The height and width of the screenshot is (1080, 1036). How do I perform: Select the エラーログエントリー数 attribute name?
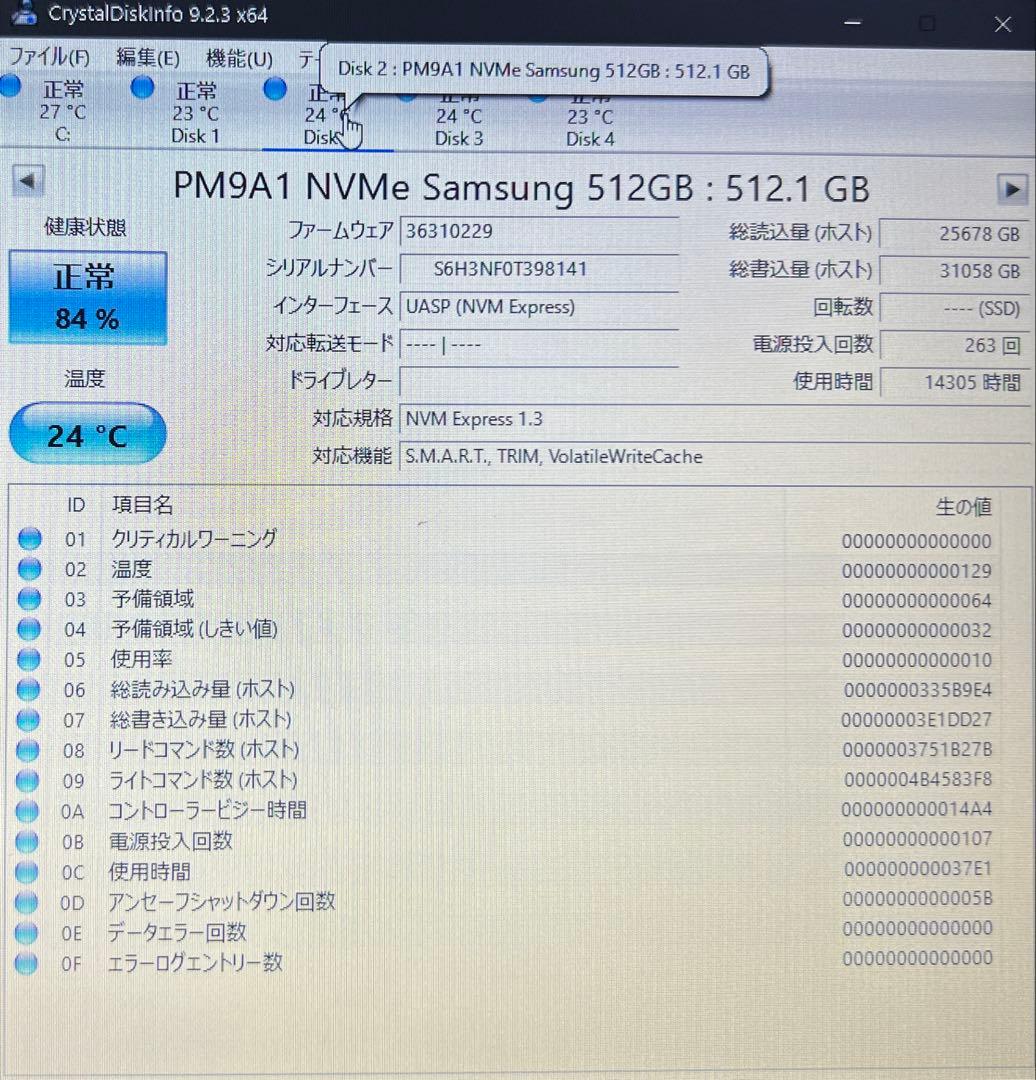(x=195, y=962)
